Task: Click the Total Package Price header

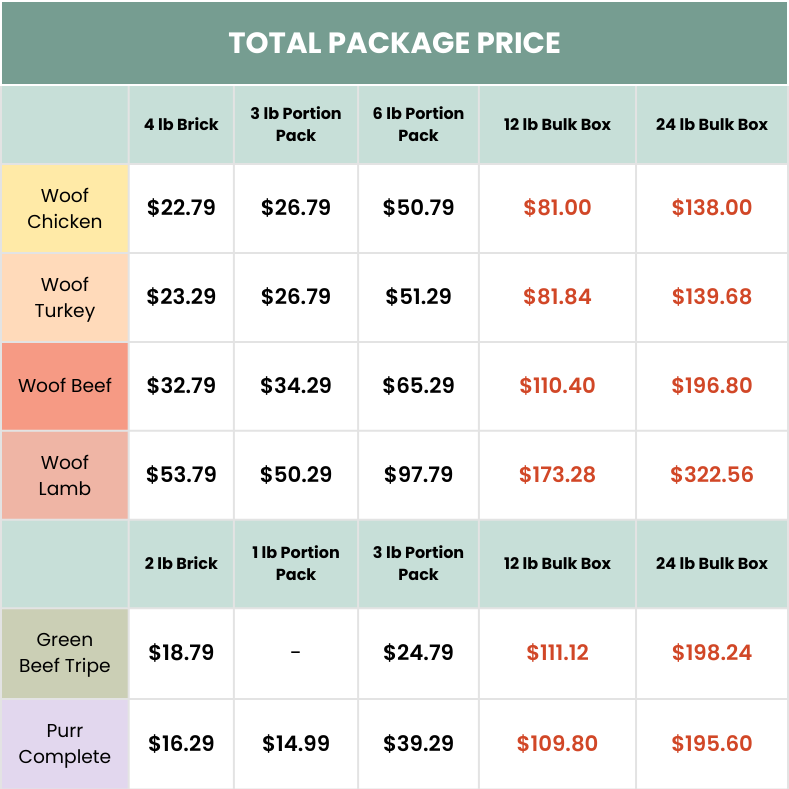Action: click(x=394, y=43)
